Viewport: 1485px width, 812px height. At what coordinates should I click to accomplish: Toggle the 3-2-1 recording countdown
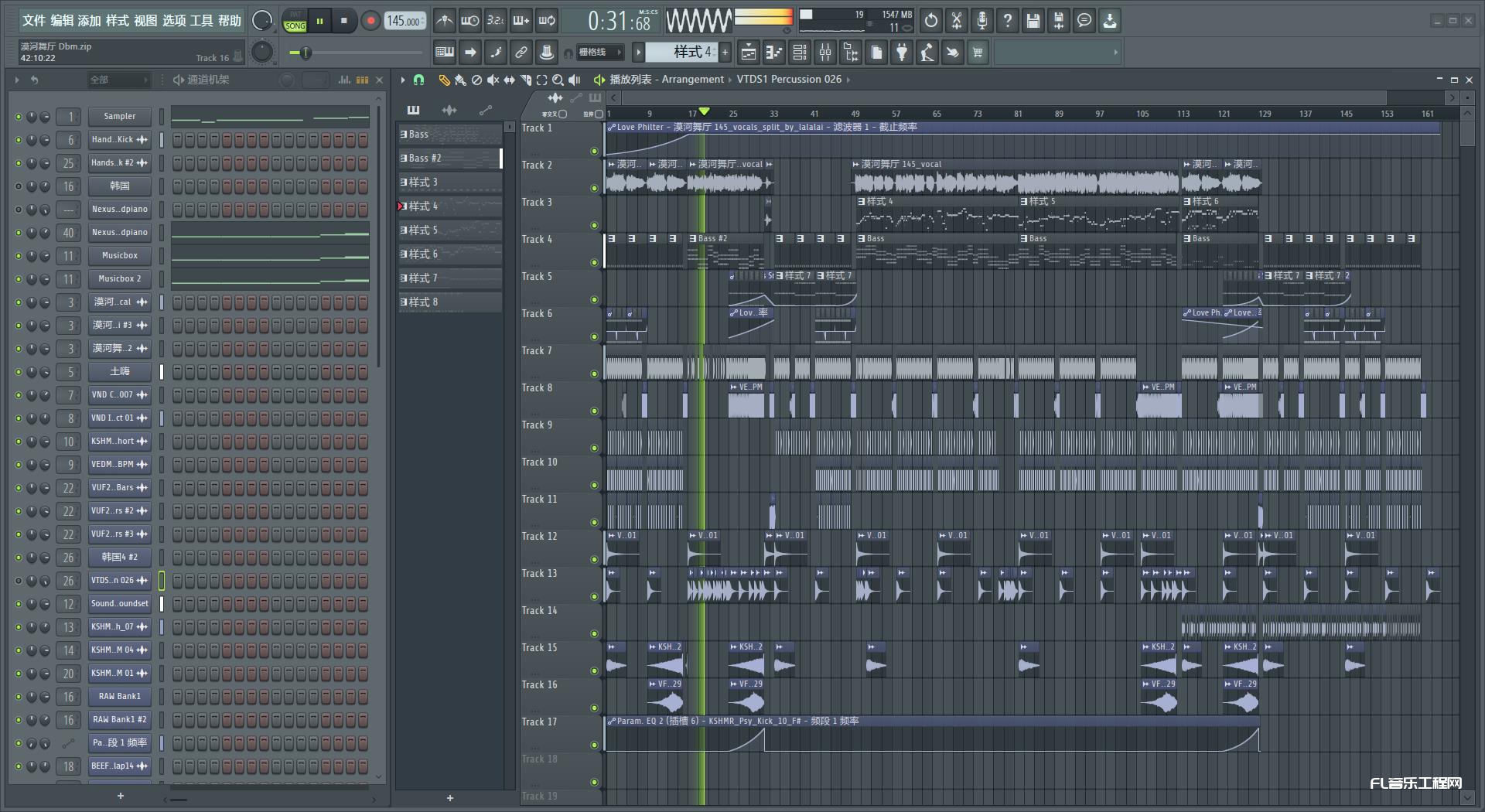tap(496, 21)
